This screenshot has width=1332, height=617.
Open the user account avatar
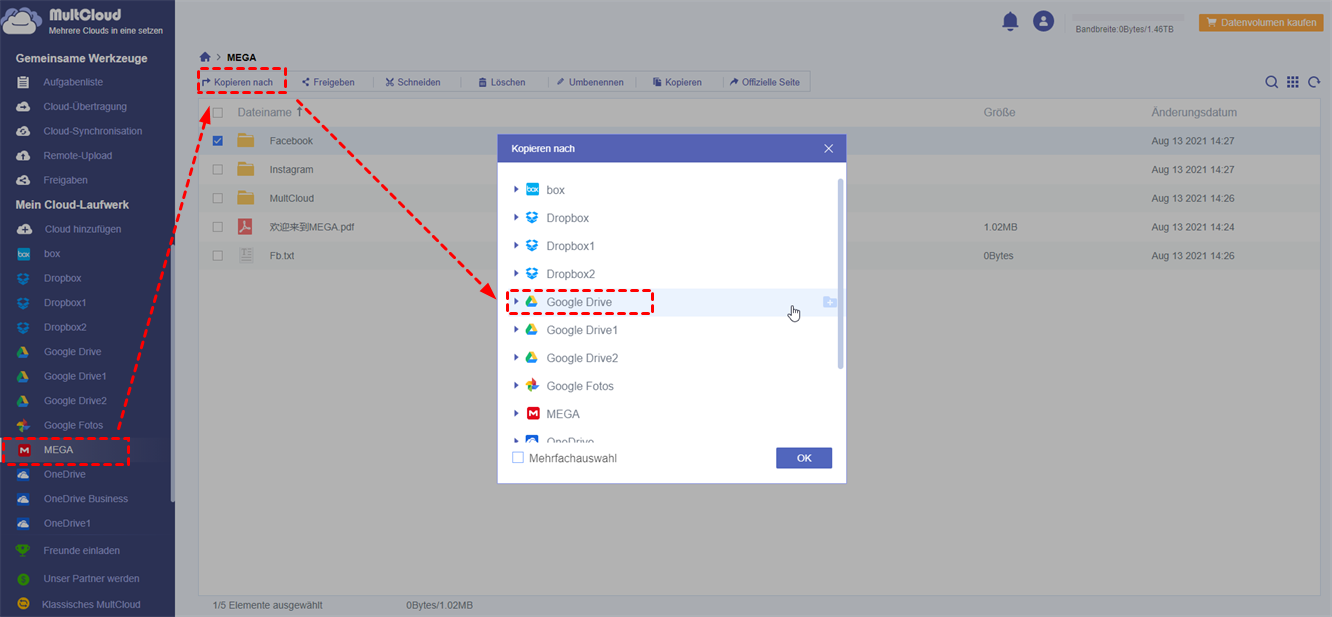point(1043,21)
